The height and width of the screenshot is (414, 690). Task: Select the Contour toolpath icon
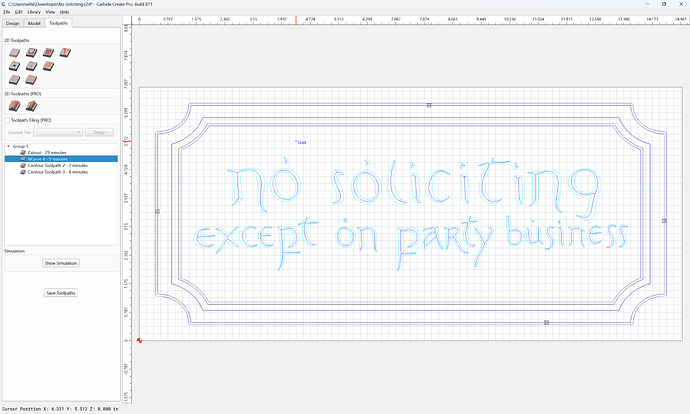click(x=15, y=53)
